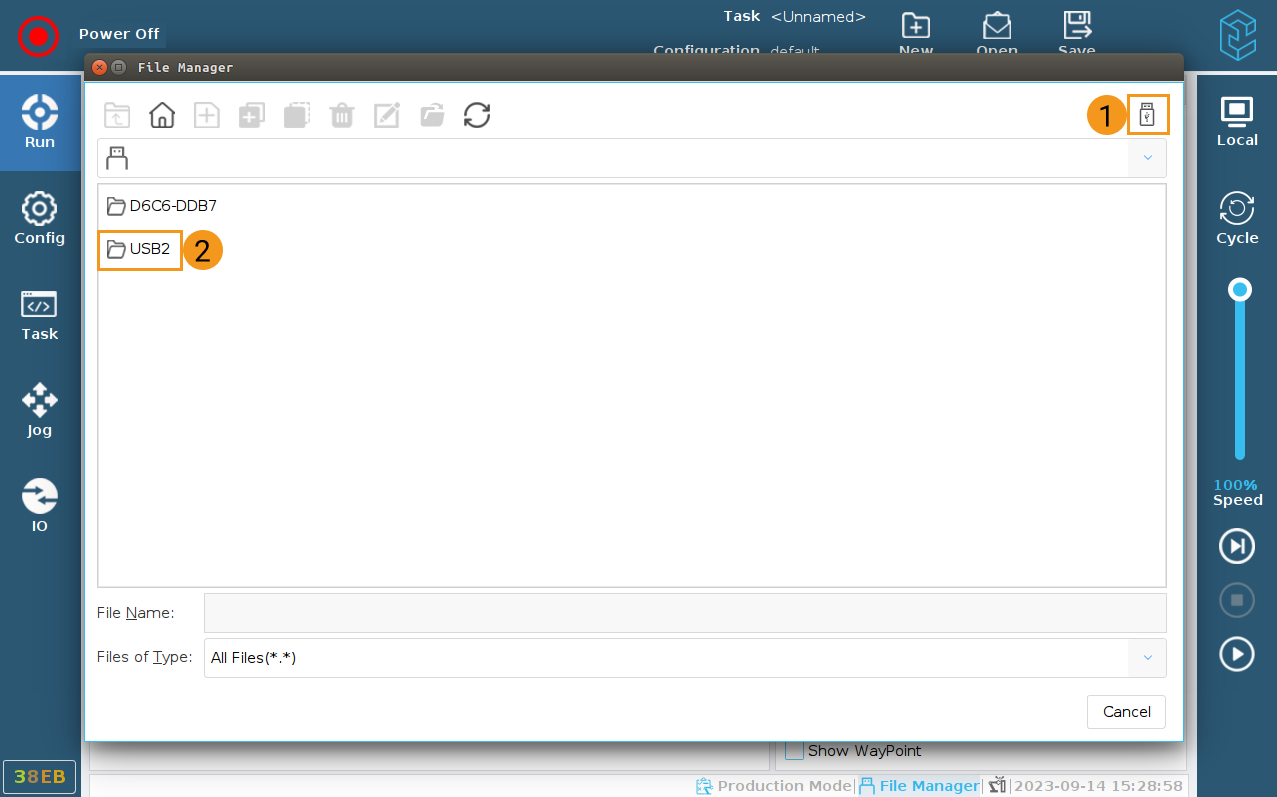Open the Config tab in sidebar
The image size is (1277, 797).
[40, 218]
